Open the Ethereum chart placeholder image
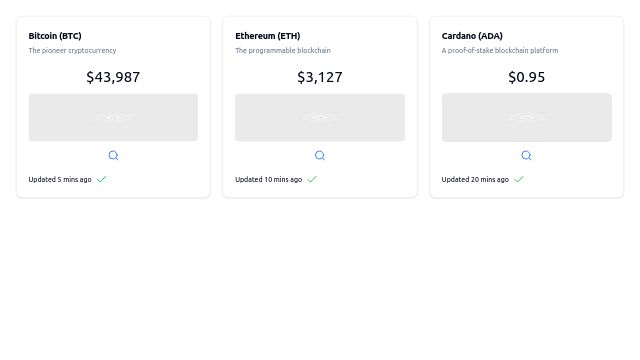Screen dimensions: 640x360 pyautogui.click(x=320, y=118)
